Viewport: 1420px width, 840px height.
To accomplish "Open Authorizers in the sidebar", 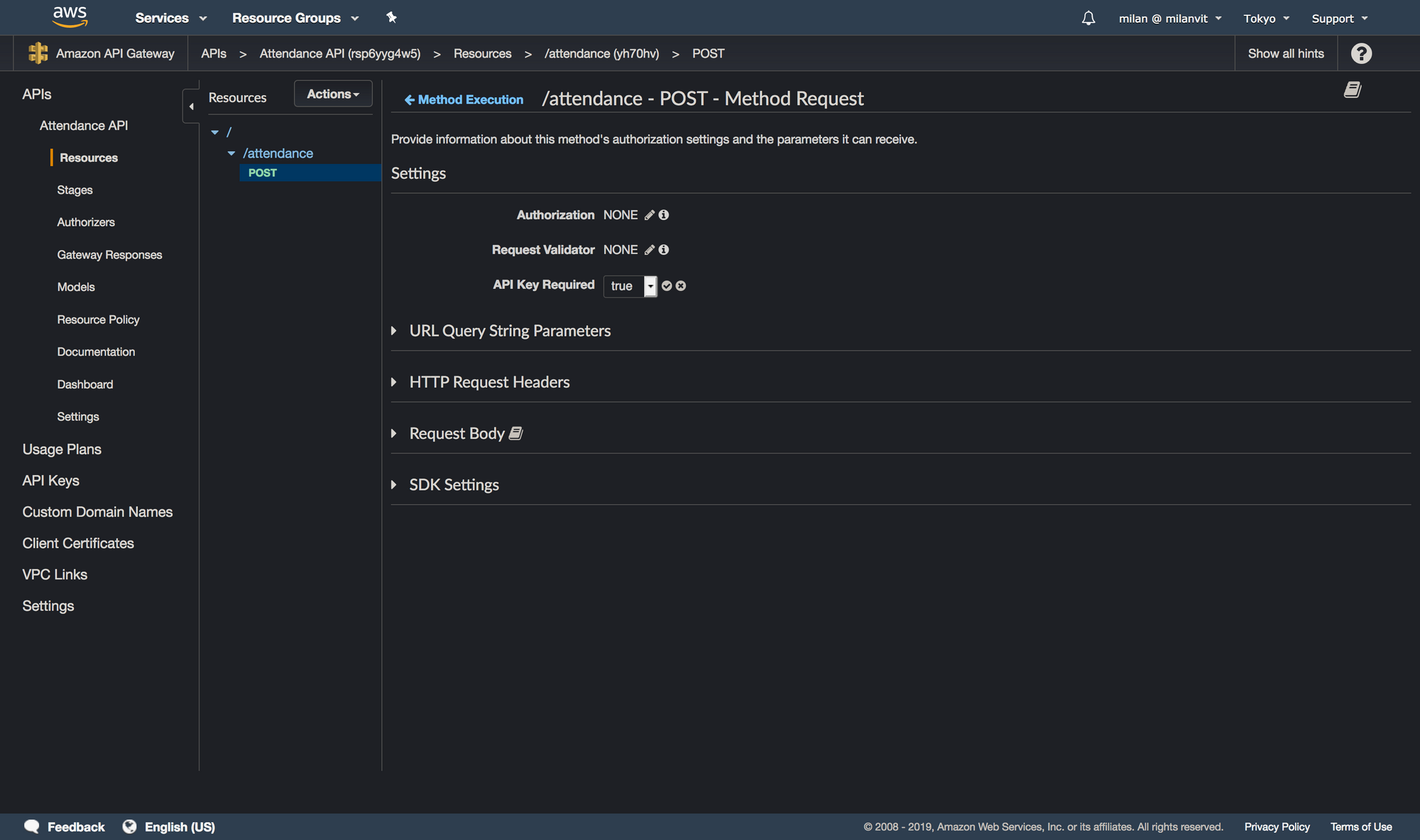I will pyautogui.click(x=86, y=222).
